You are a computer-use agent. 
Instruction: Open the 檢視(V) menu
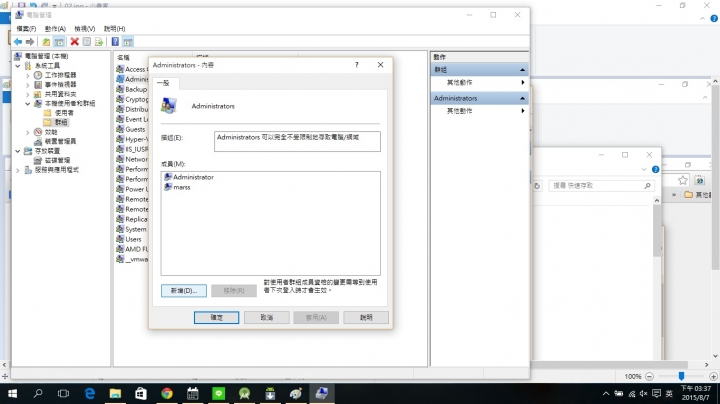85,28
